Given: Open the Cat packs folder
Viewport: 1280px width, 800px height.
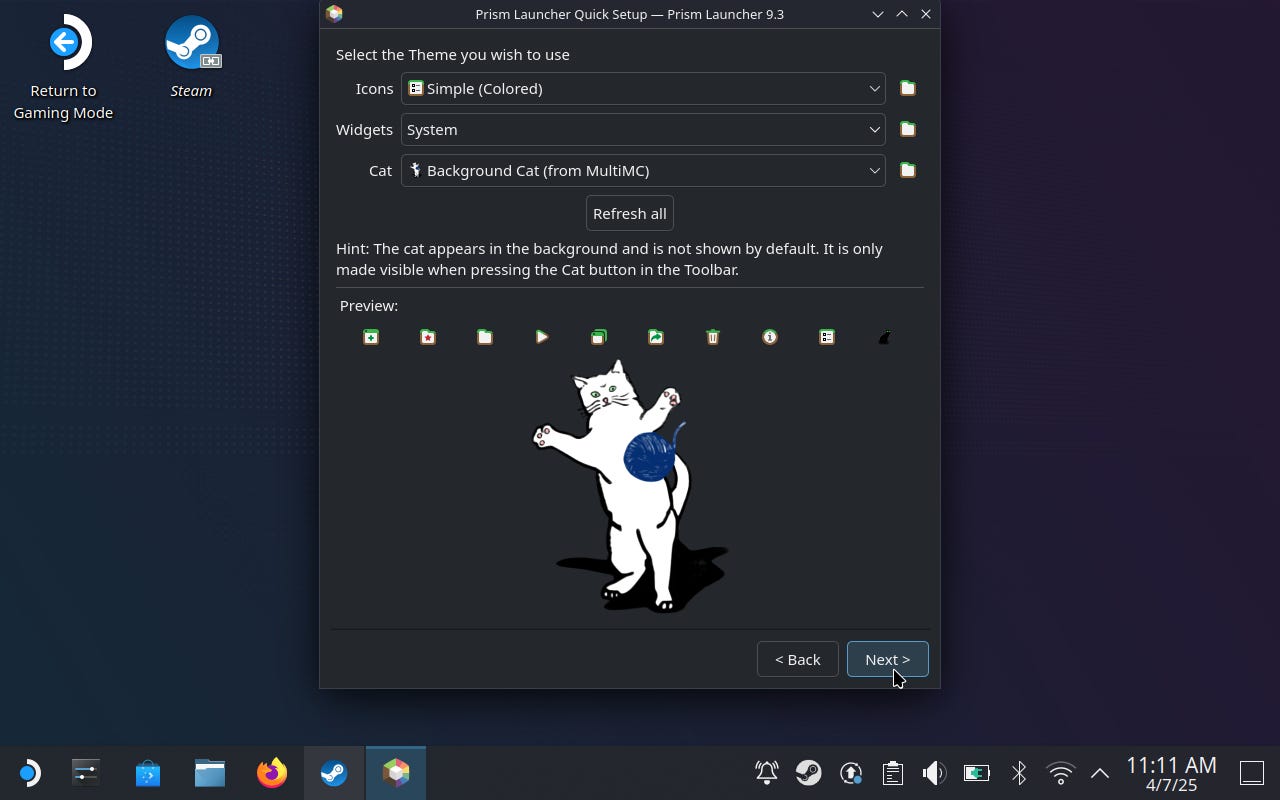Looking at the screenshot, I should (x=908, y=170).
